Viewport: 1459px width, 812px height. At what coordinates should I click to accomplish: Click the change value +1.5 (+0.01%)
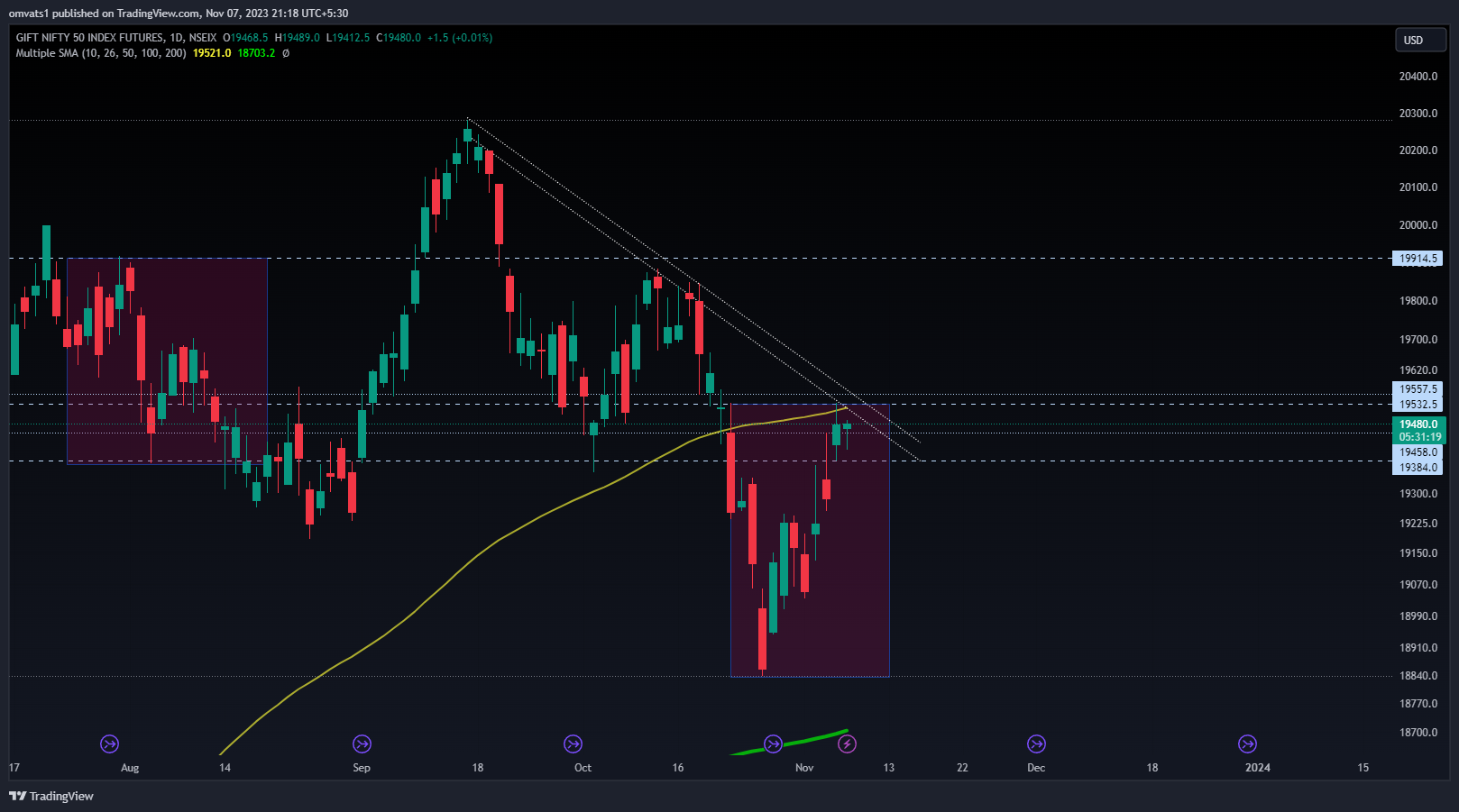pyautogui.click(x=460, y=38)
